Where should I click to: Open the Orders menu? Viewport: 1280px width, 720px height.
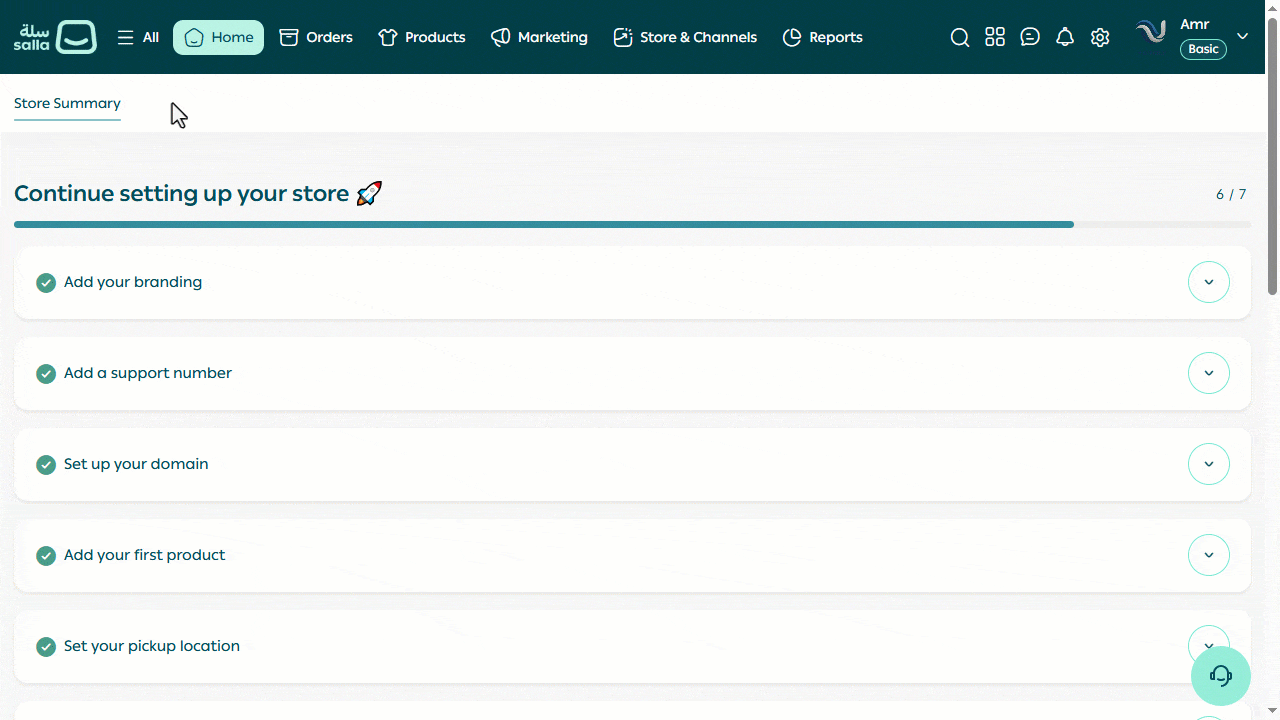[316, 37]
